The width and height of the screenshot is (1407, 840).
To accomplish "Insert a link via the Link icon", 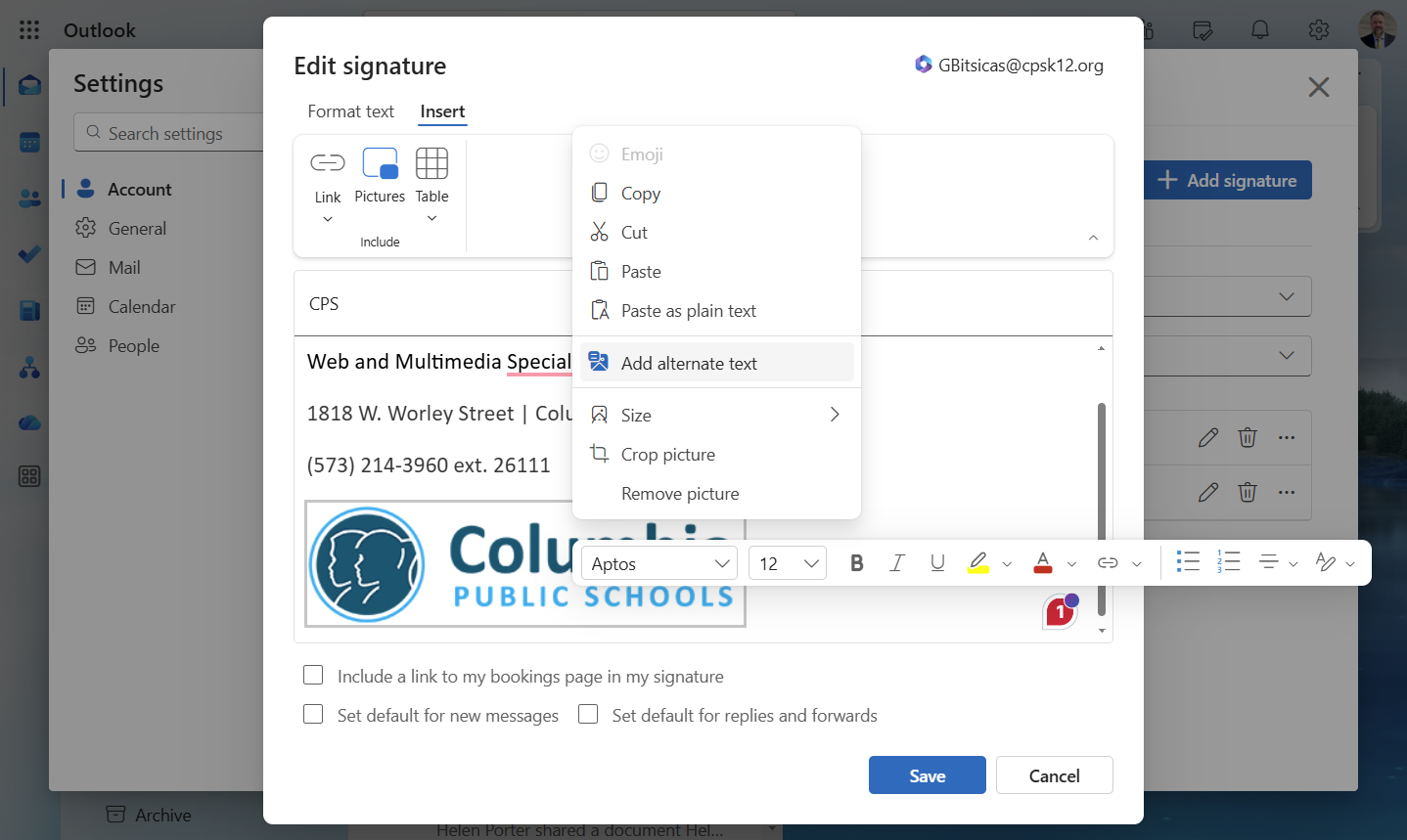I will coord(328,162).
